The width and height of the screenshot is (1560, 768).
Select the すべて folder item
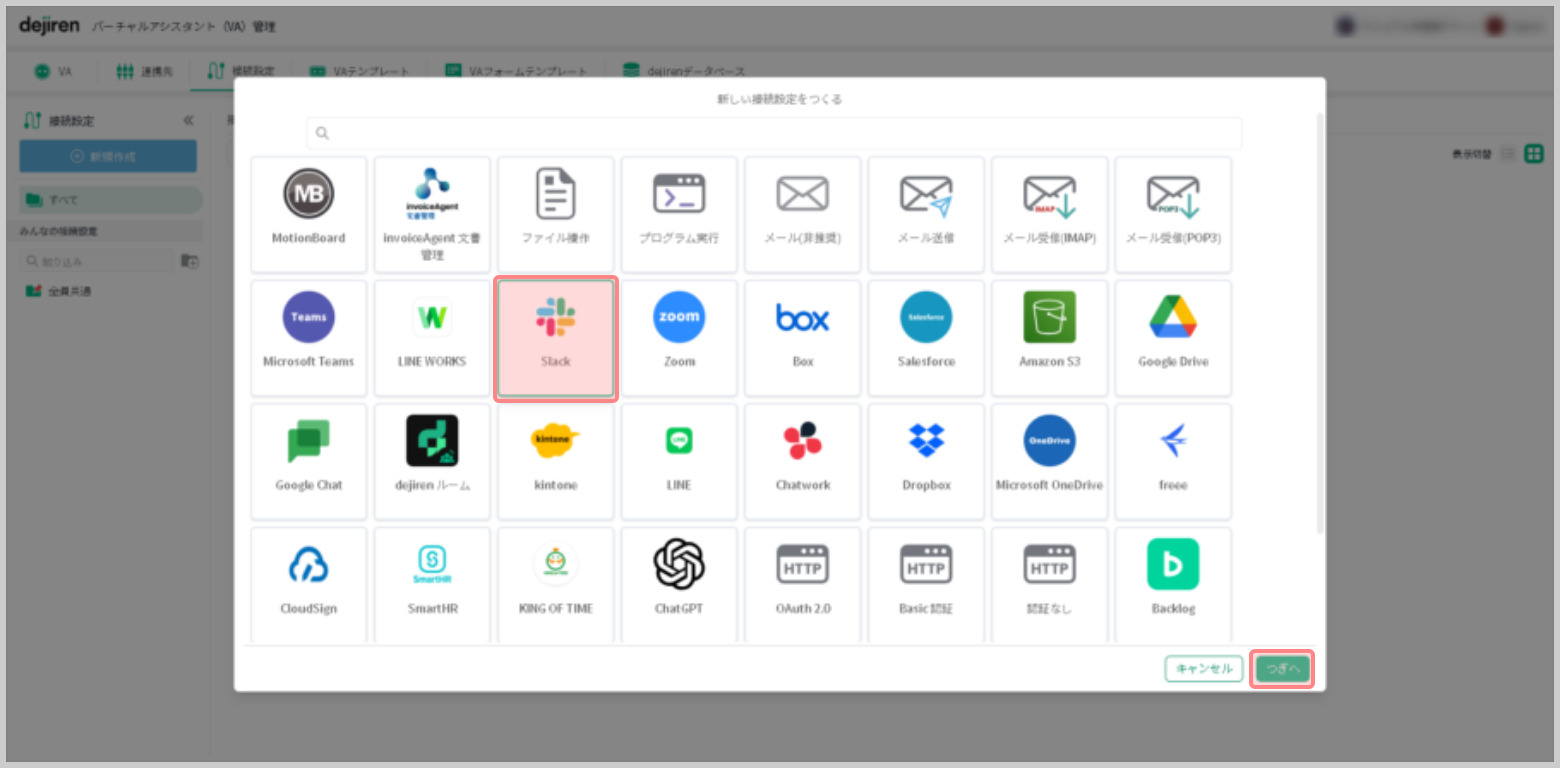111,200
